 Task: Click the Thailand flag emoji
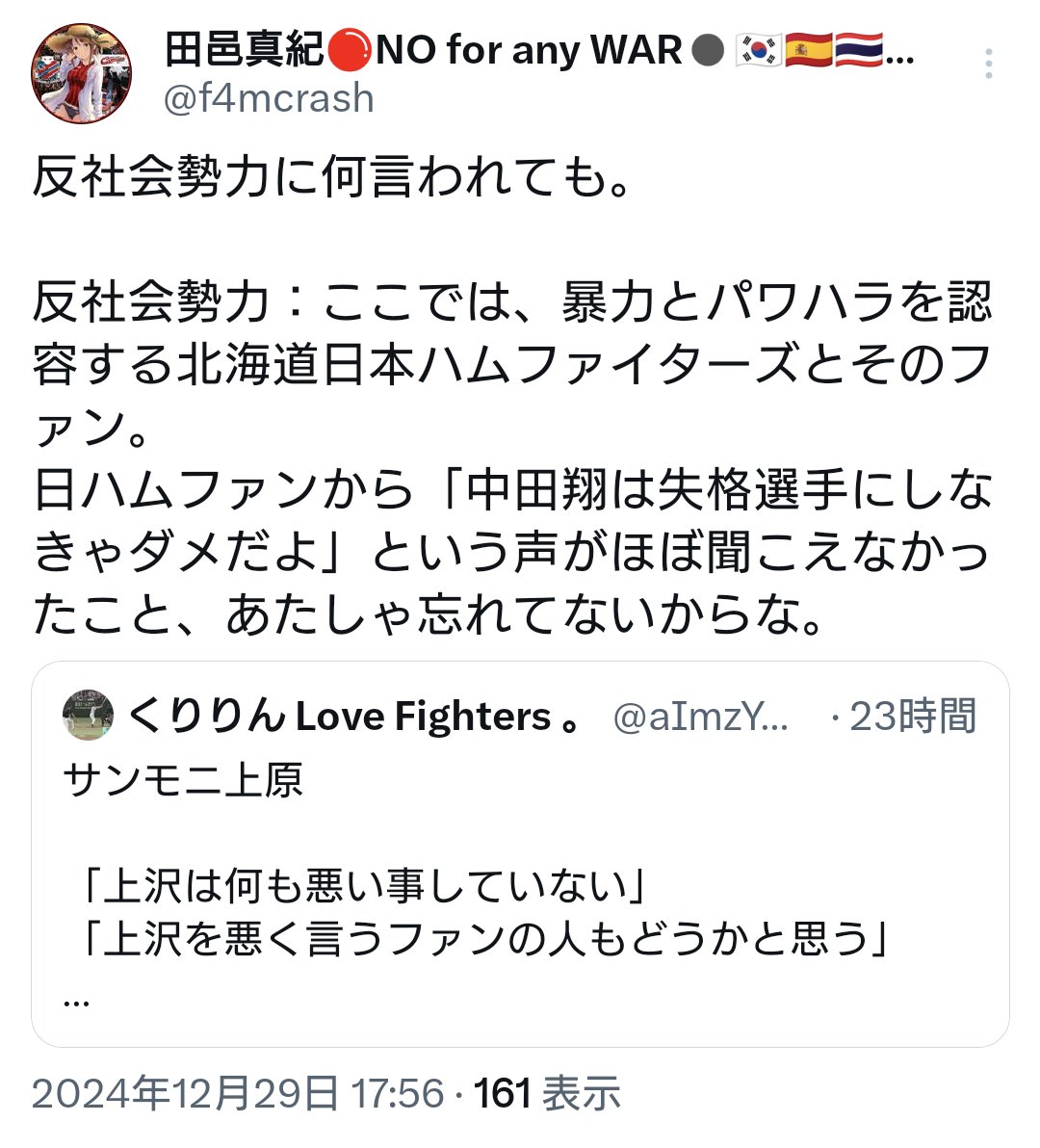[858, 50]
